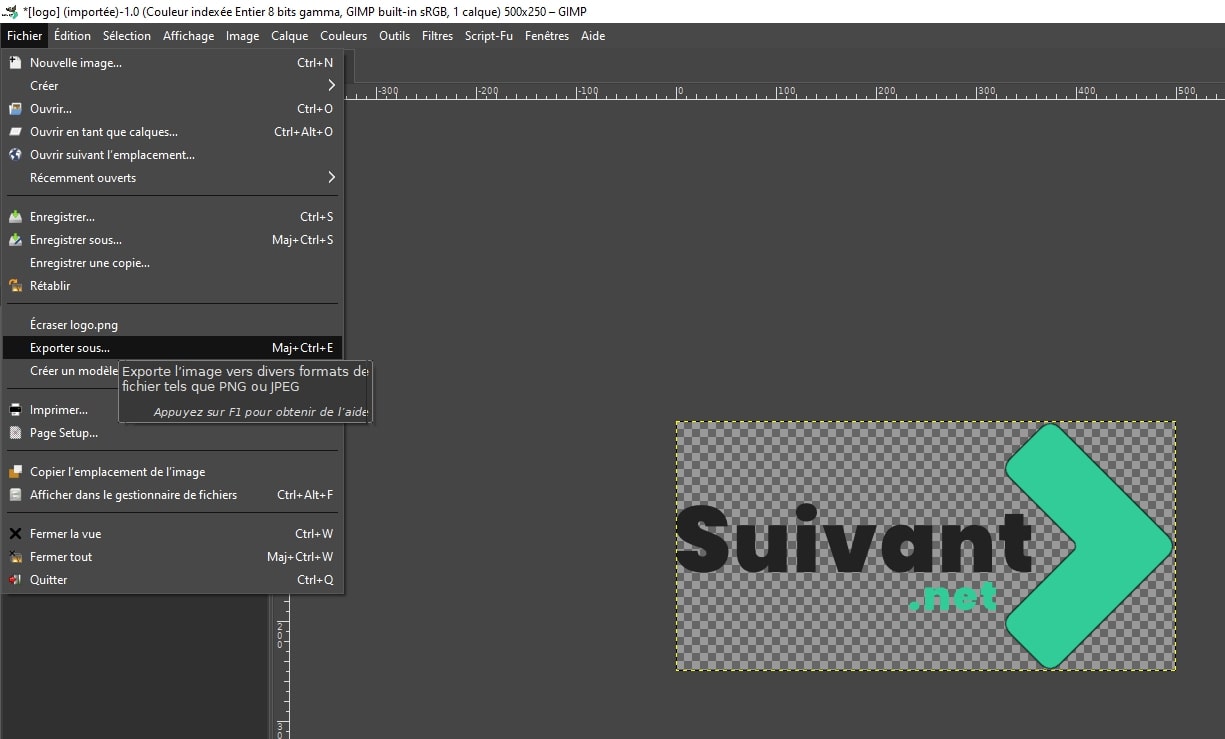Click the Imprimer printer icon
Screen dimensions: 1225x739
[15, 410]
